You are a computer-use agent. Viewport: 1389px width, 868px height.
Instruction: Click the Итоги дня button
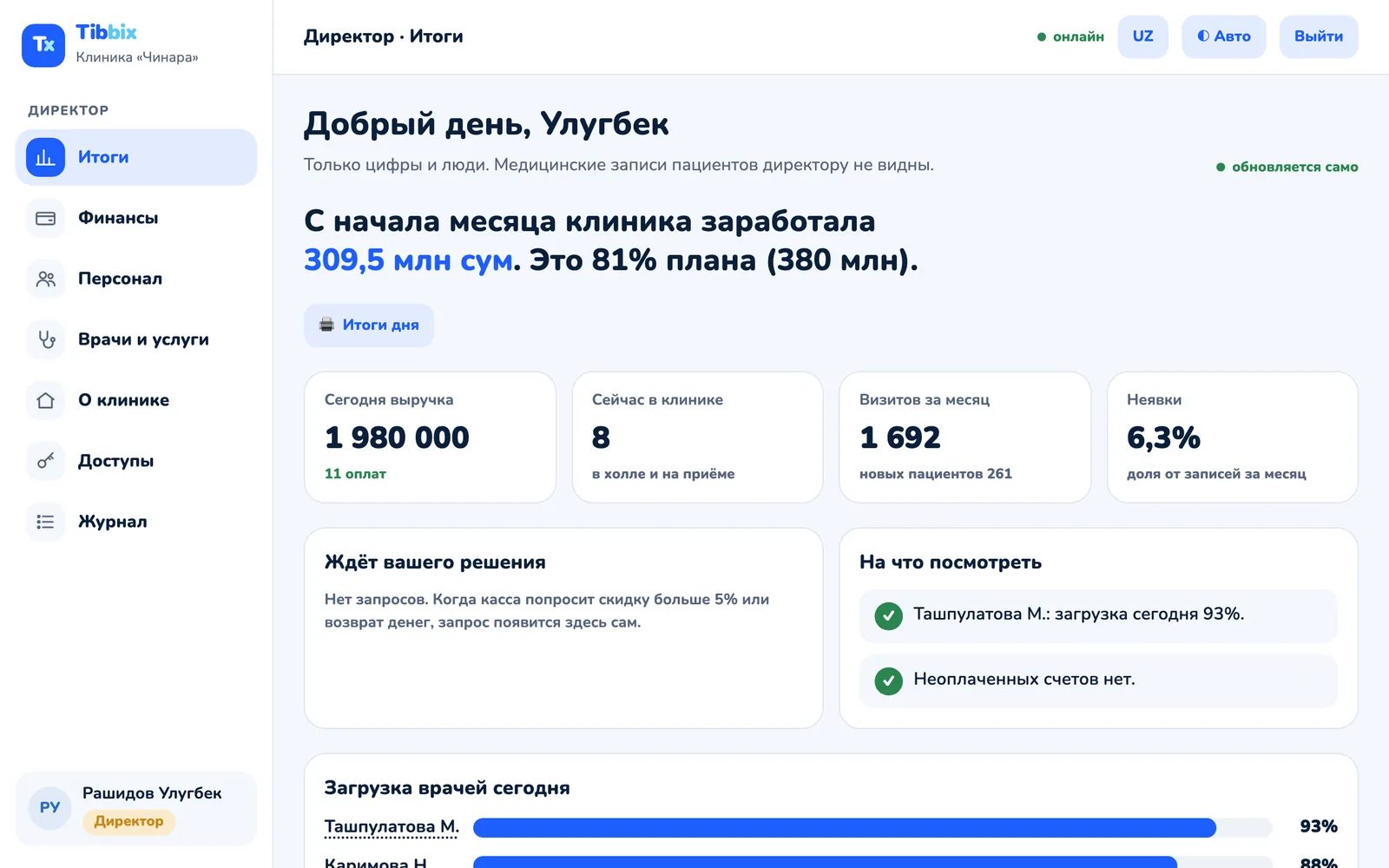click(x=369, y=325)
